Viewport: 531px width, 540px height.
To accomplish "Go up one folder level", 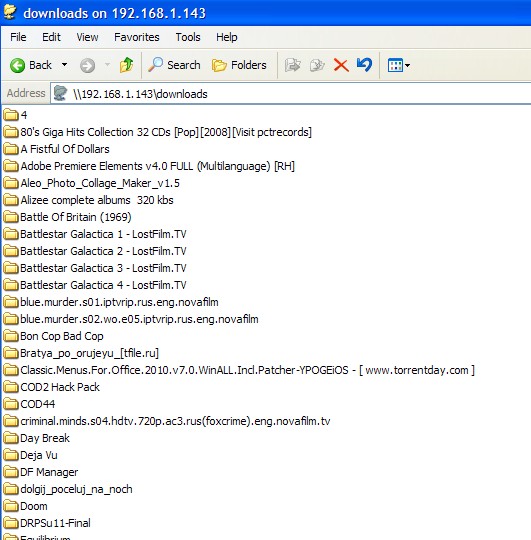I will [126, 65].
